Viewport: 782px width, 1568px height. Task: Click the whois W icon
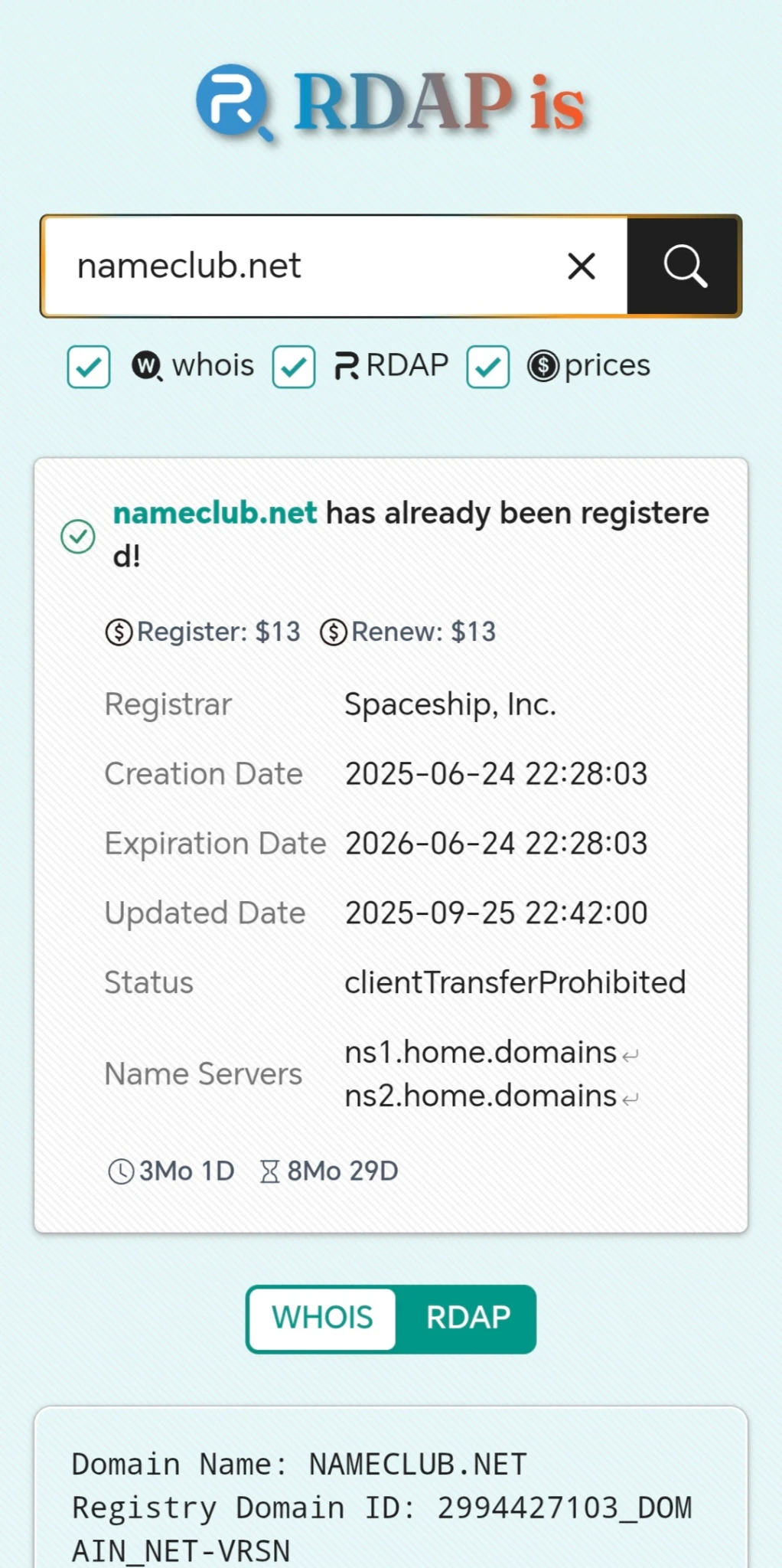pos(147,366)
